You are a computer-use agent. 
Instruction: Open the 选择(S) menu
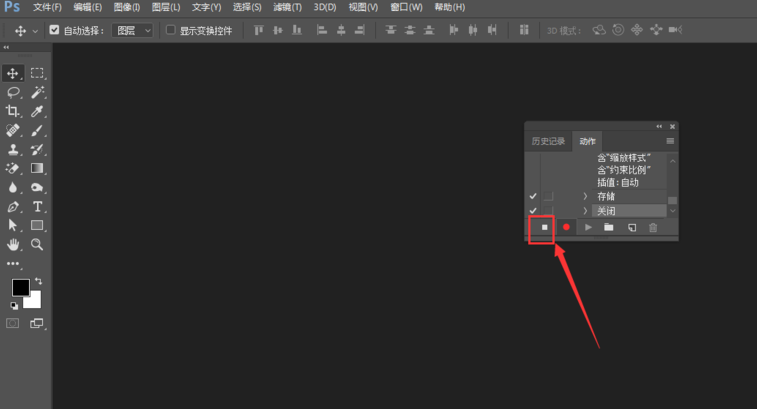(247, 7)
